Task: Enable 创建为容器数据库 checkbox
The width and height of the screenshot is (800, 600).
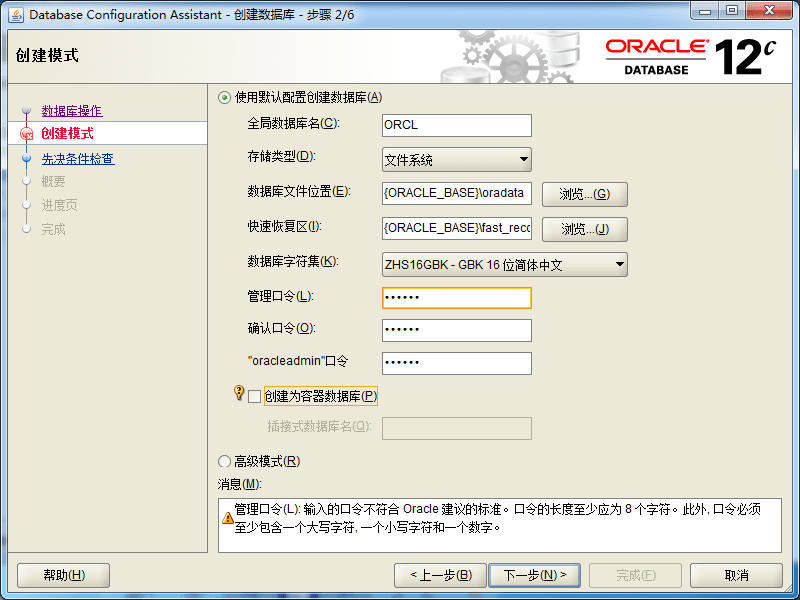Action: pos(254,396)
